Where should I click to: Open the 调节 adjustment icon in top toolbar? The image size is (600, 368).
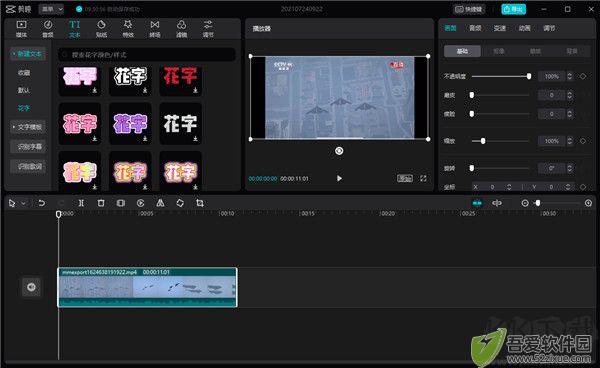coord(208,29)
